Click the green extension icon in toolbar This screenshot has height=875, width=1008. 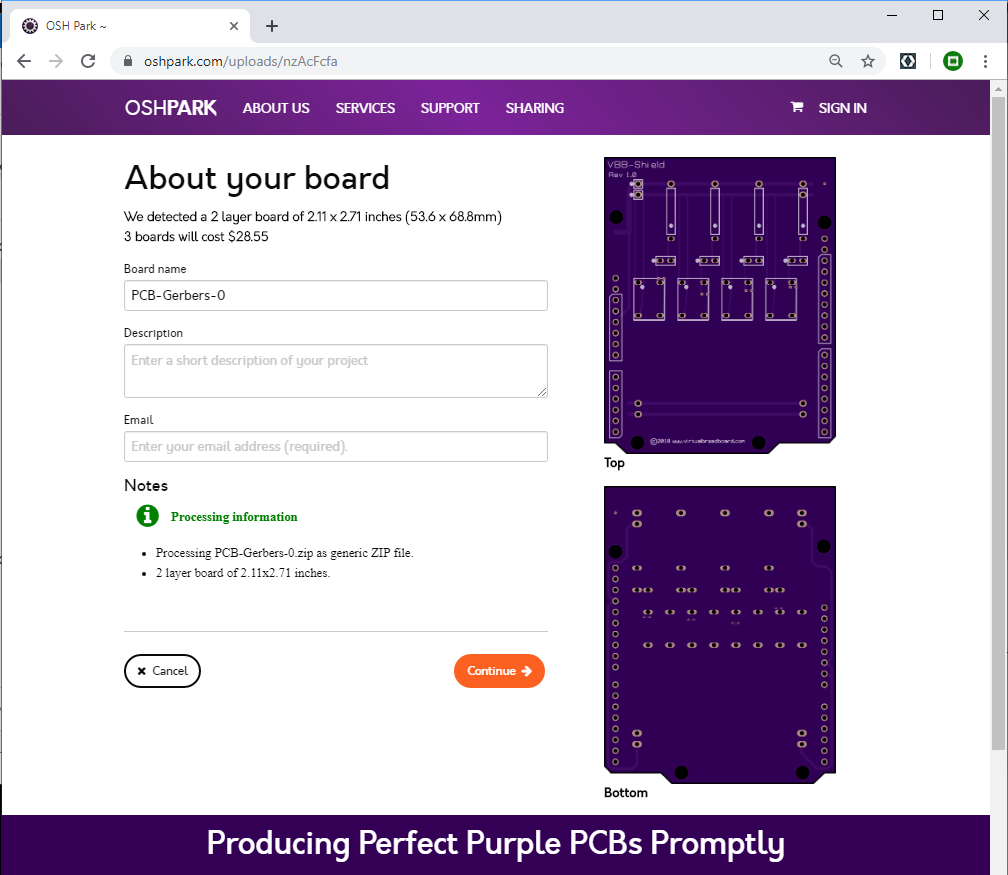(x=953, y=61)
